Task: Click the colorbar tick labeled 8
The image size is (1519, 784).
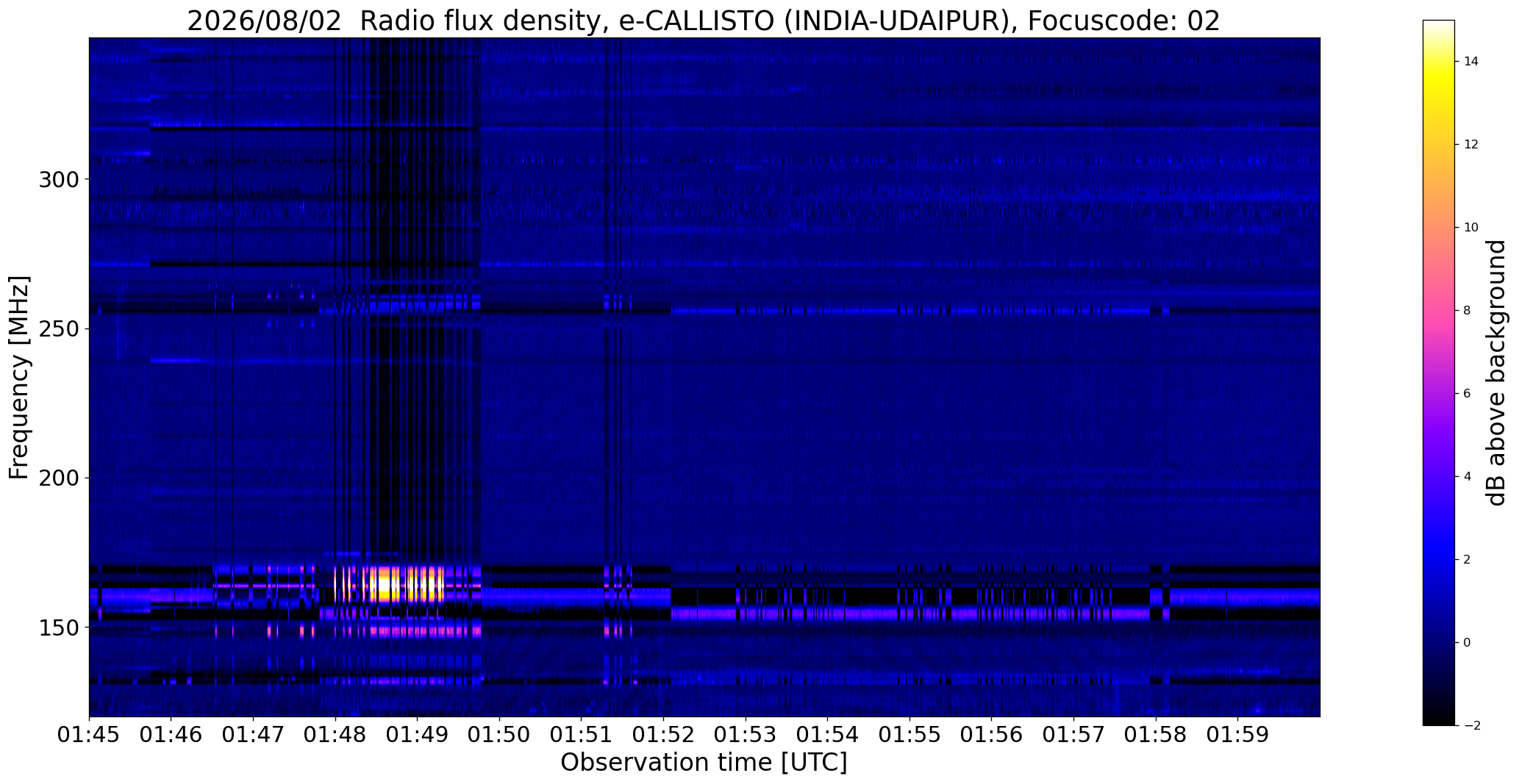Action: (x=1467, y=310)
